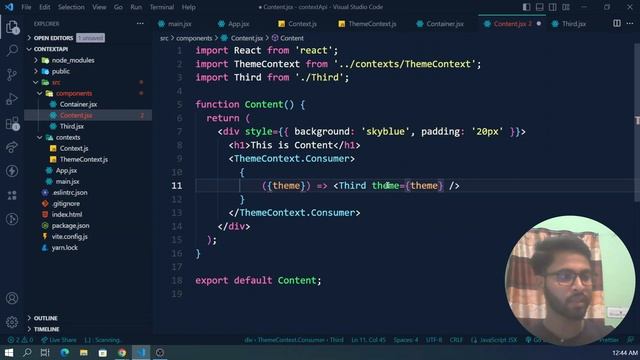Toggle Secondary Side Bar layout icon

[x=553, y=7]
